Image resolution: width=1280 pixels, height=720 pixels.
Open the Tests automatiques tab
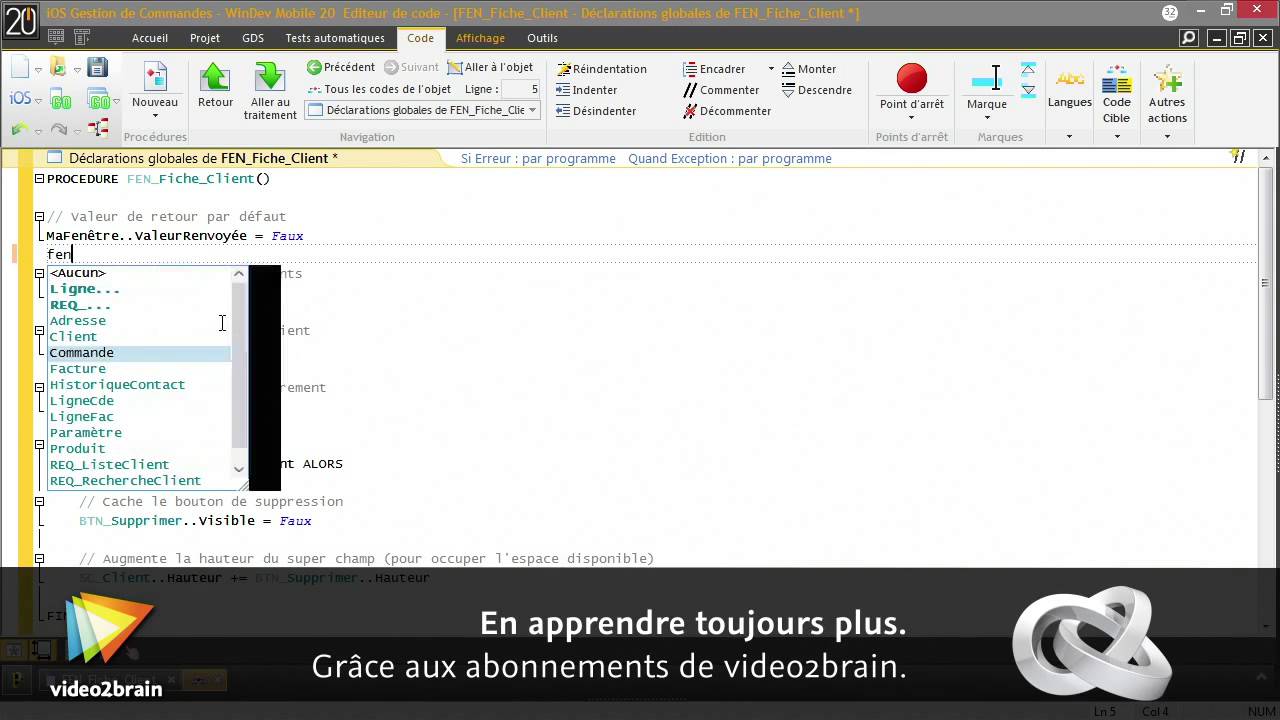pos(335,38)
